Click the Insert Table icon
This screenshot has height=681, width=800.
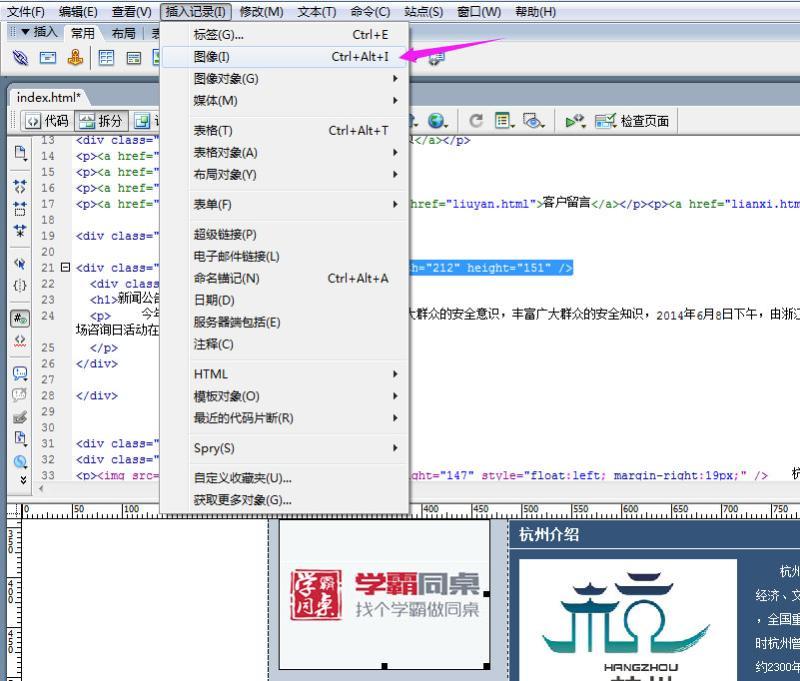coord(106,58)
